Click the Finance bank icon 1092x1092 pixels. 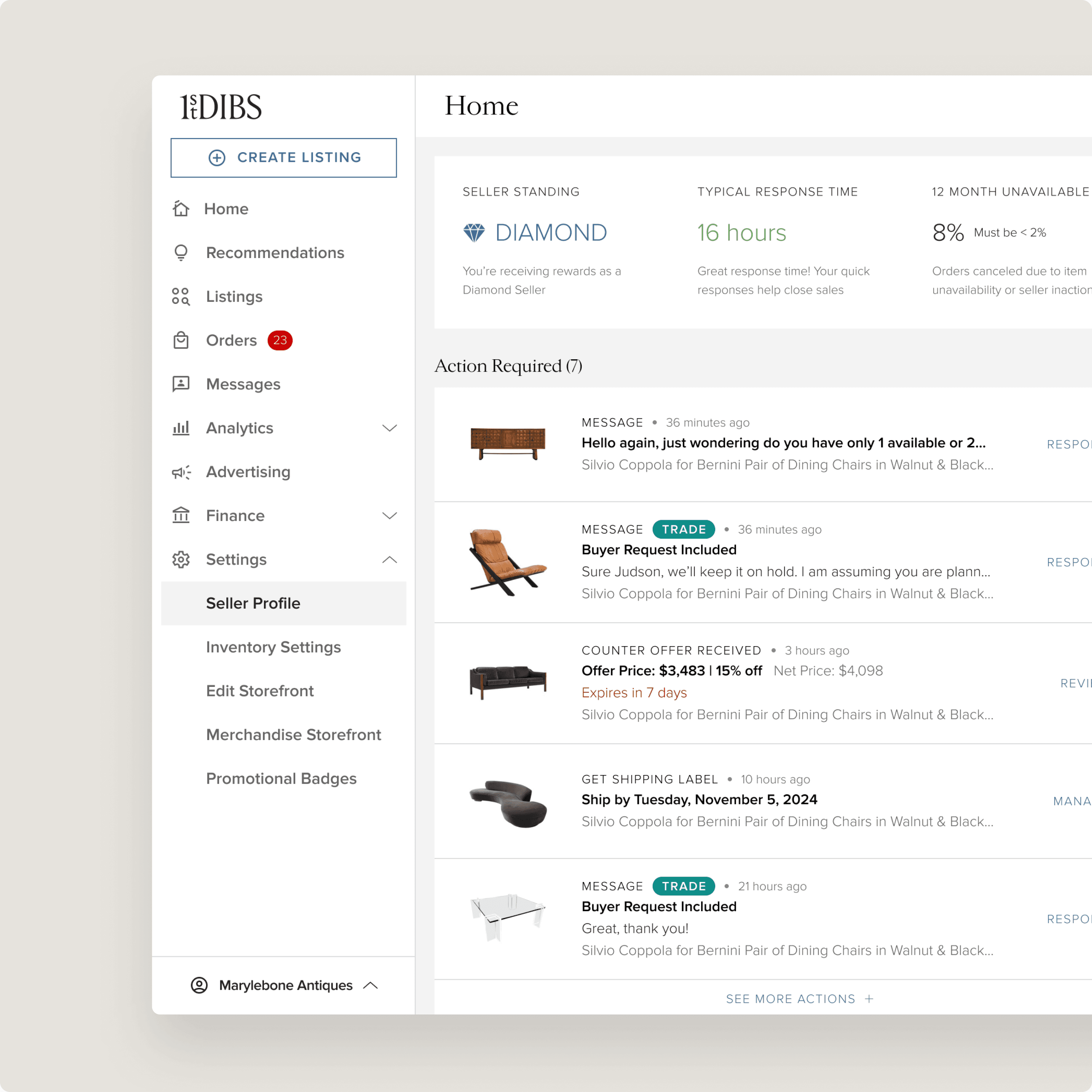[181, 515]
